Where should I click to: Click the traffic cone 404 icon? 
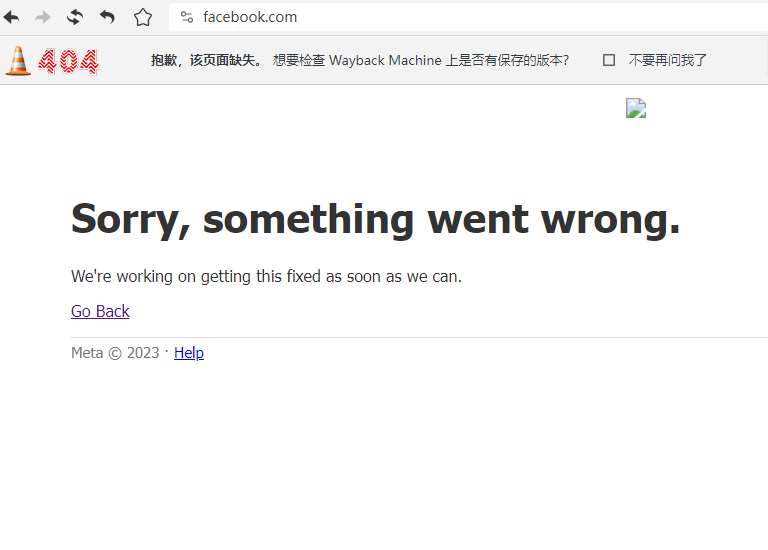click(x=18, y=61)
